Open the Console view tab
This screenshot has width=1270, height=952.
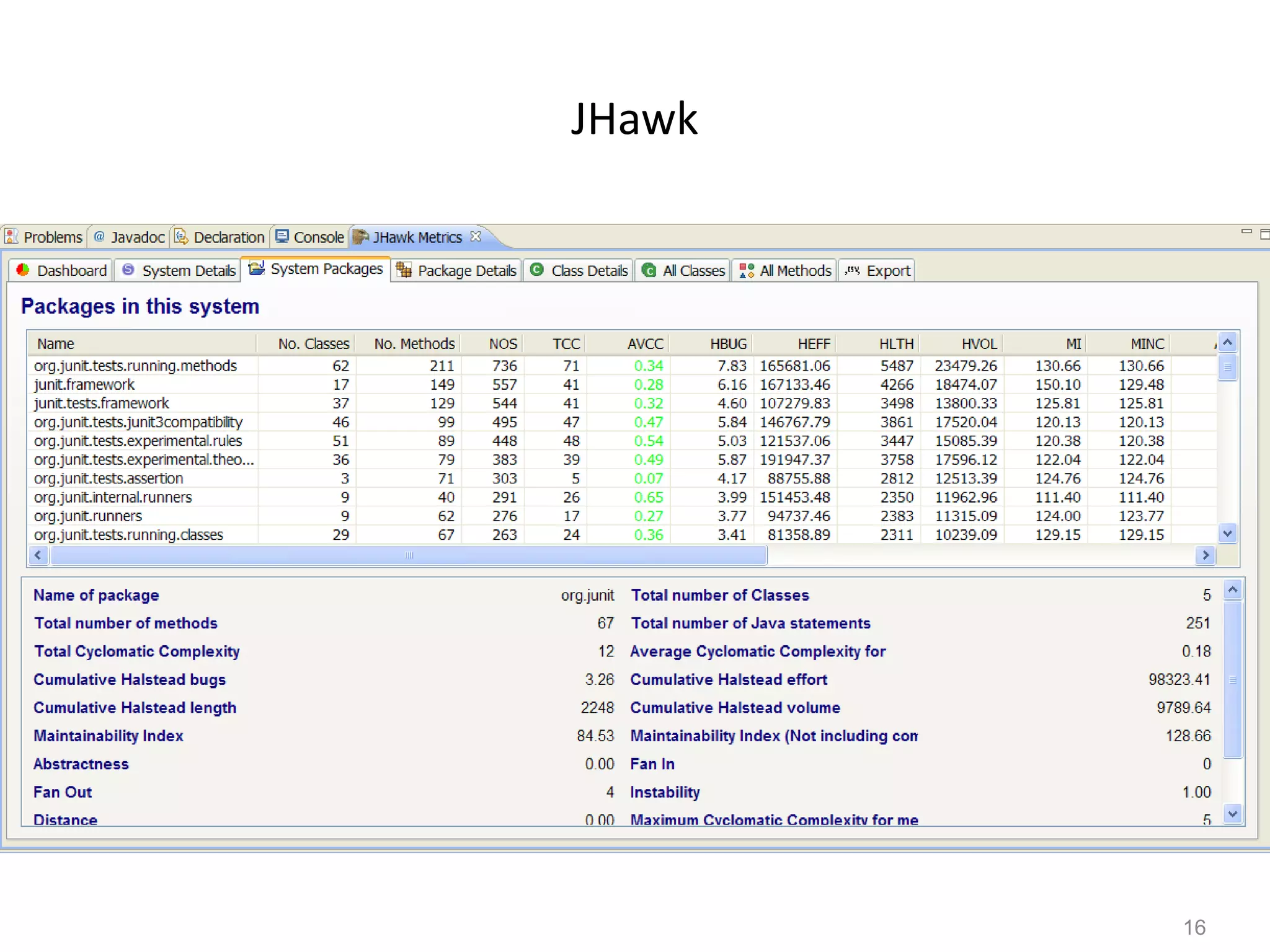tap(309, 237)
